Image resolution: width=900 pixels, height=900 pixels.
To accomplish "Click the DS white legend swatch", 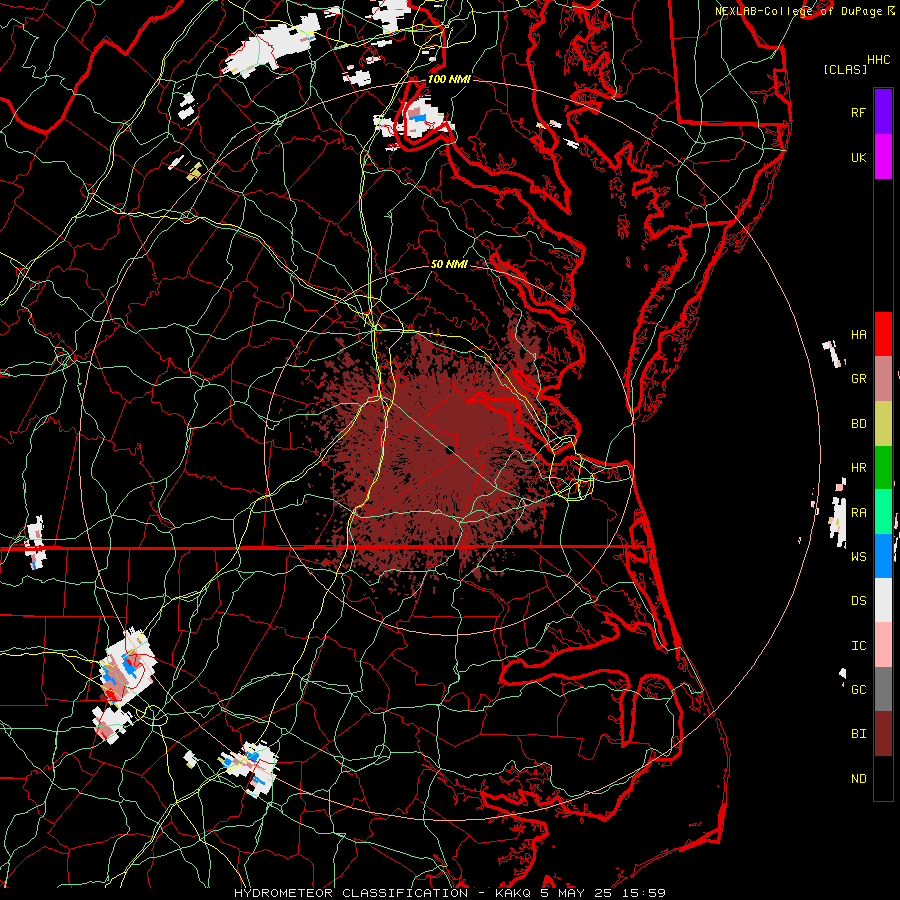I will [x=883, y=600].
